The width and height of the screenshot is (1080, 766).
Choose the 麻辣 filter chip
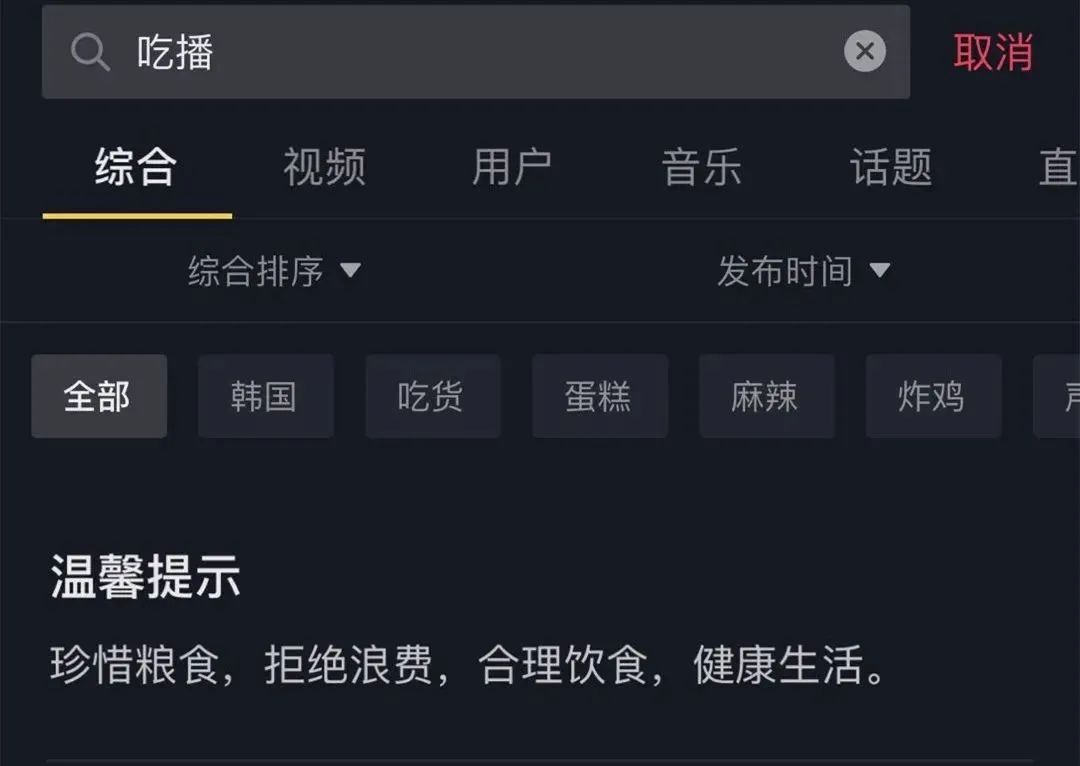tap(767, 396)
